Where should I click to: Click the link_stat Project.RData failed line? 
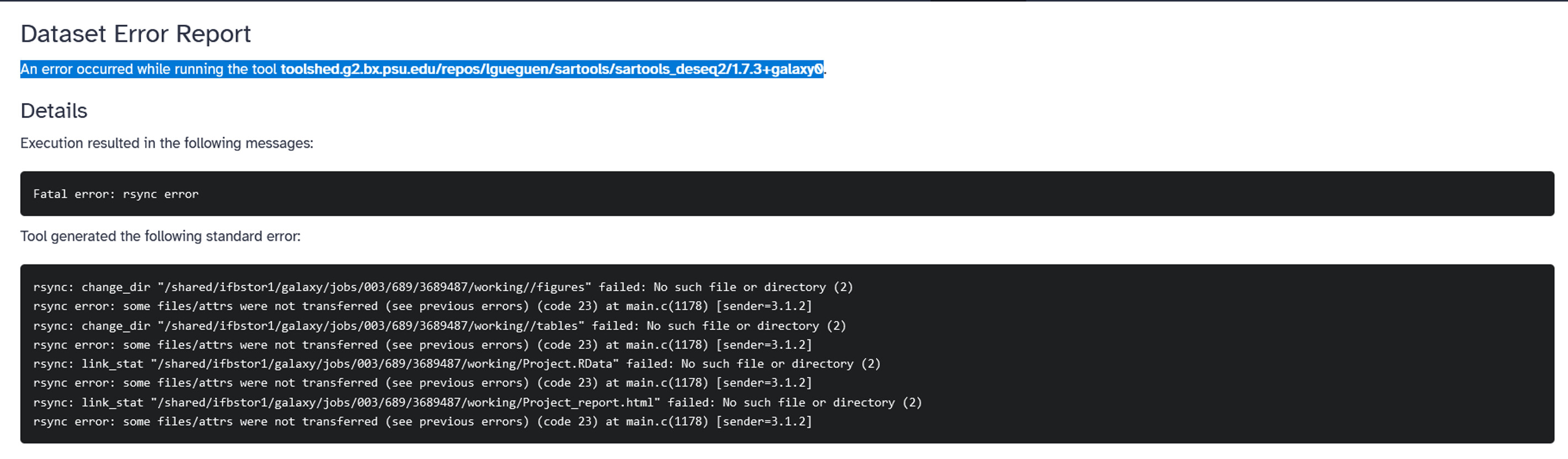[457, 364]
